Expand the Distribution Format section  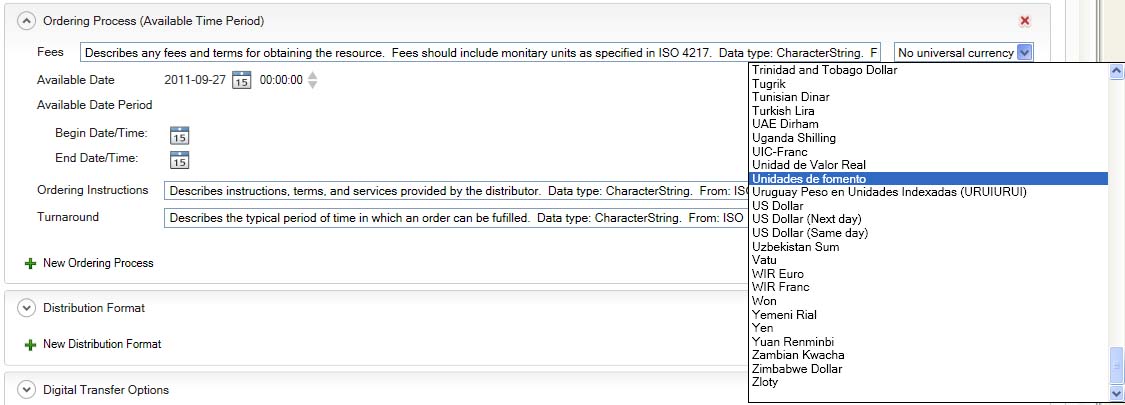tap(27, 308)
